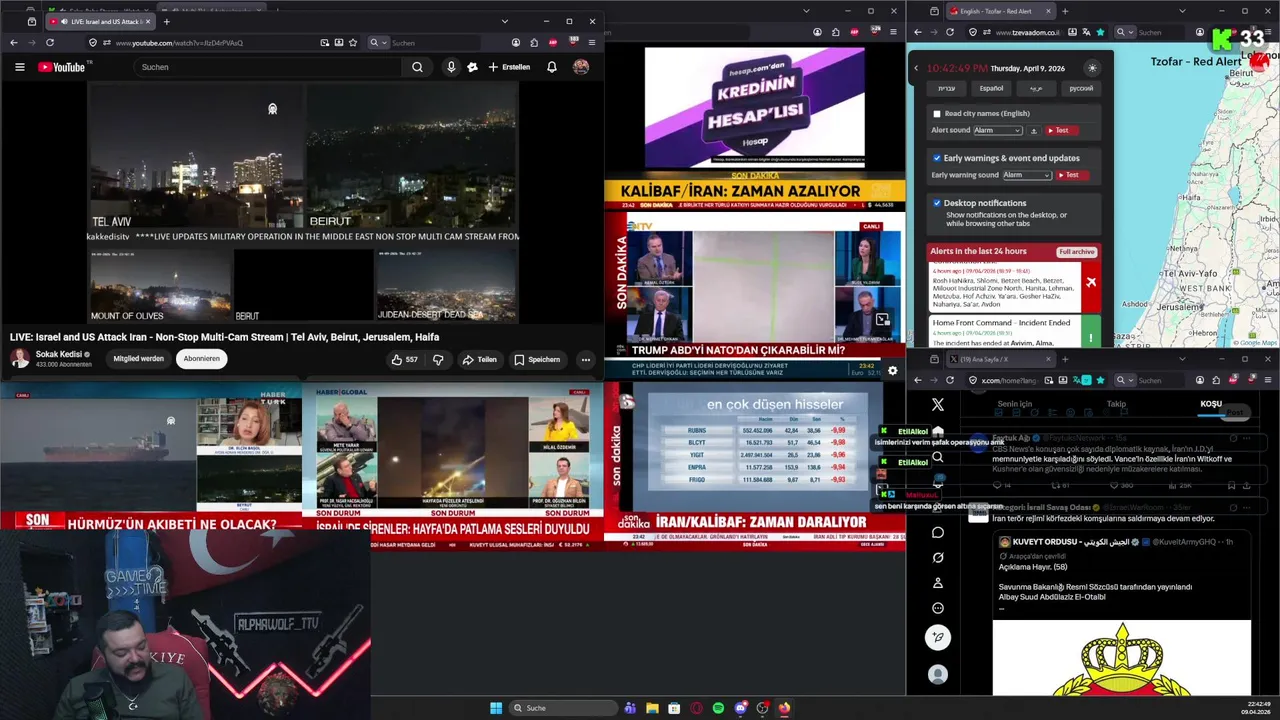The width and height of the screenshot is (1280, 720).
Task: Open the Alert sound Alarm dropdown
Action: [998, 130]
